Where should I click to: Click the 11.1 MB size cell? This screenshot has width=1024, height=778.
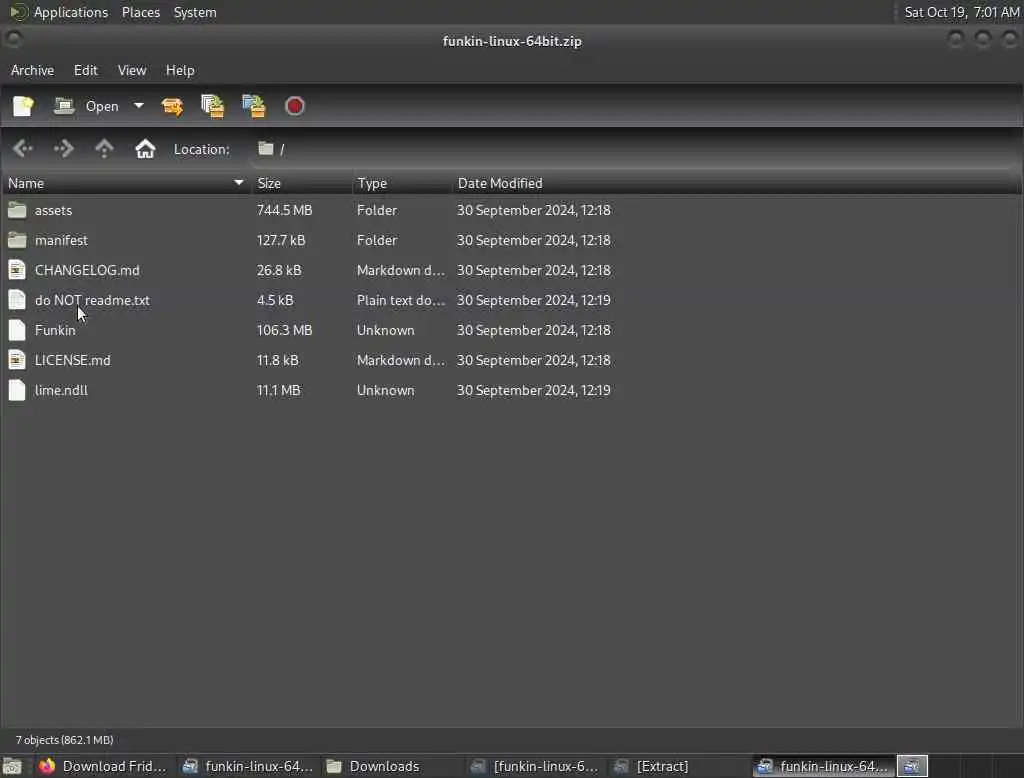pos(278,391)
